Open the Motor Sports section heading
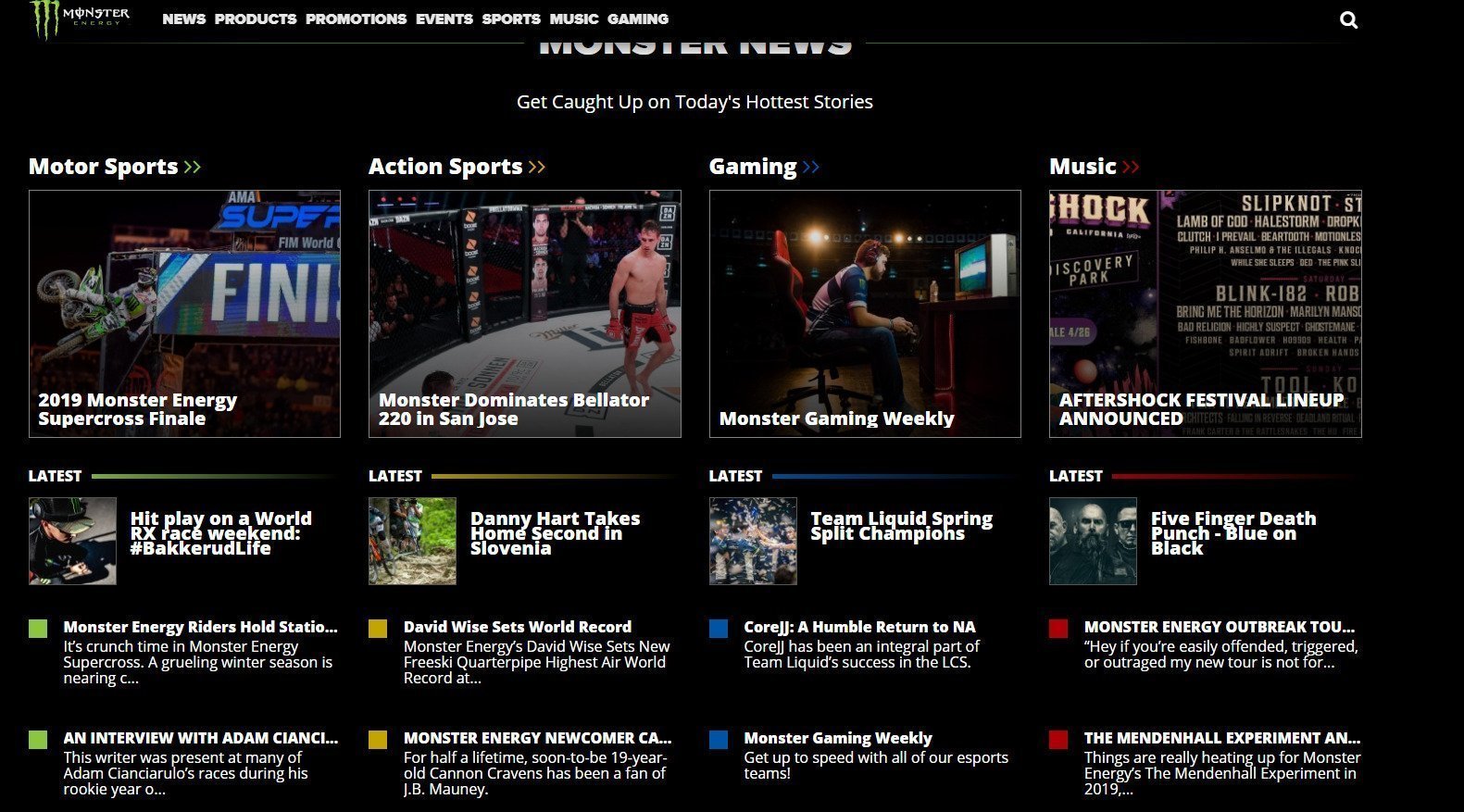The width and height of the screenshot is (1464, 812). click(x=103, y=167)
